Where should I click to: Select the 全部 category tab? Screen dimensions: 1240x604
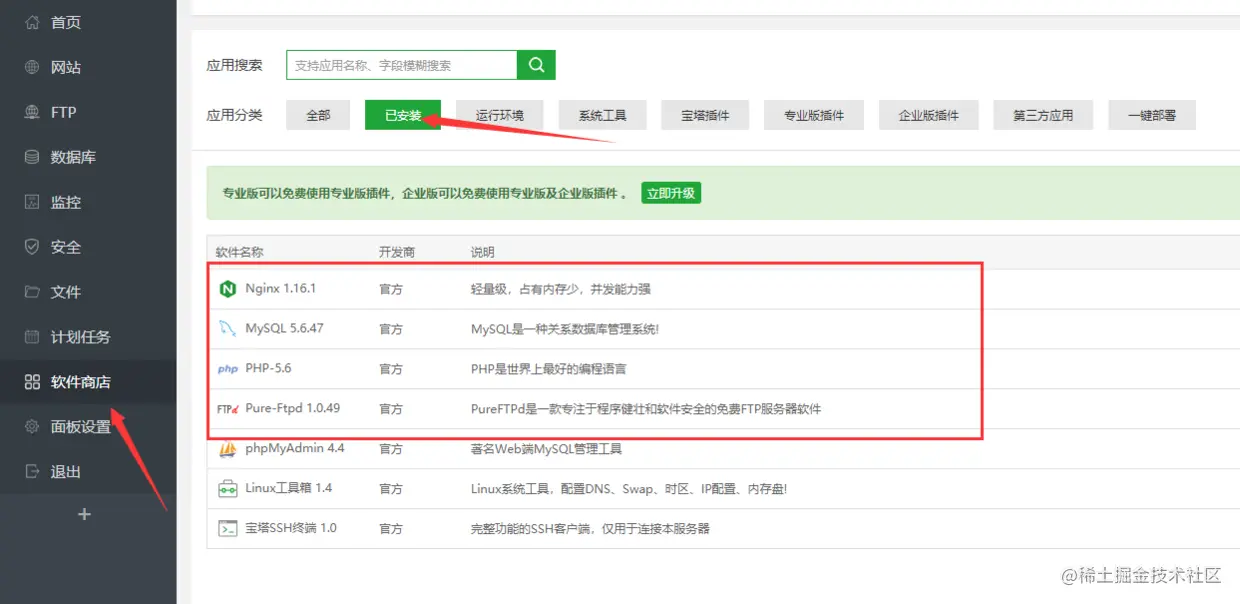coord(318,115)
